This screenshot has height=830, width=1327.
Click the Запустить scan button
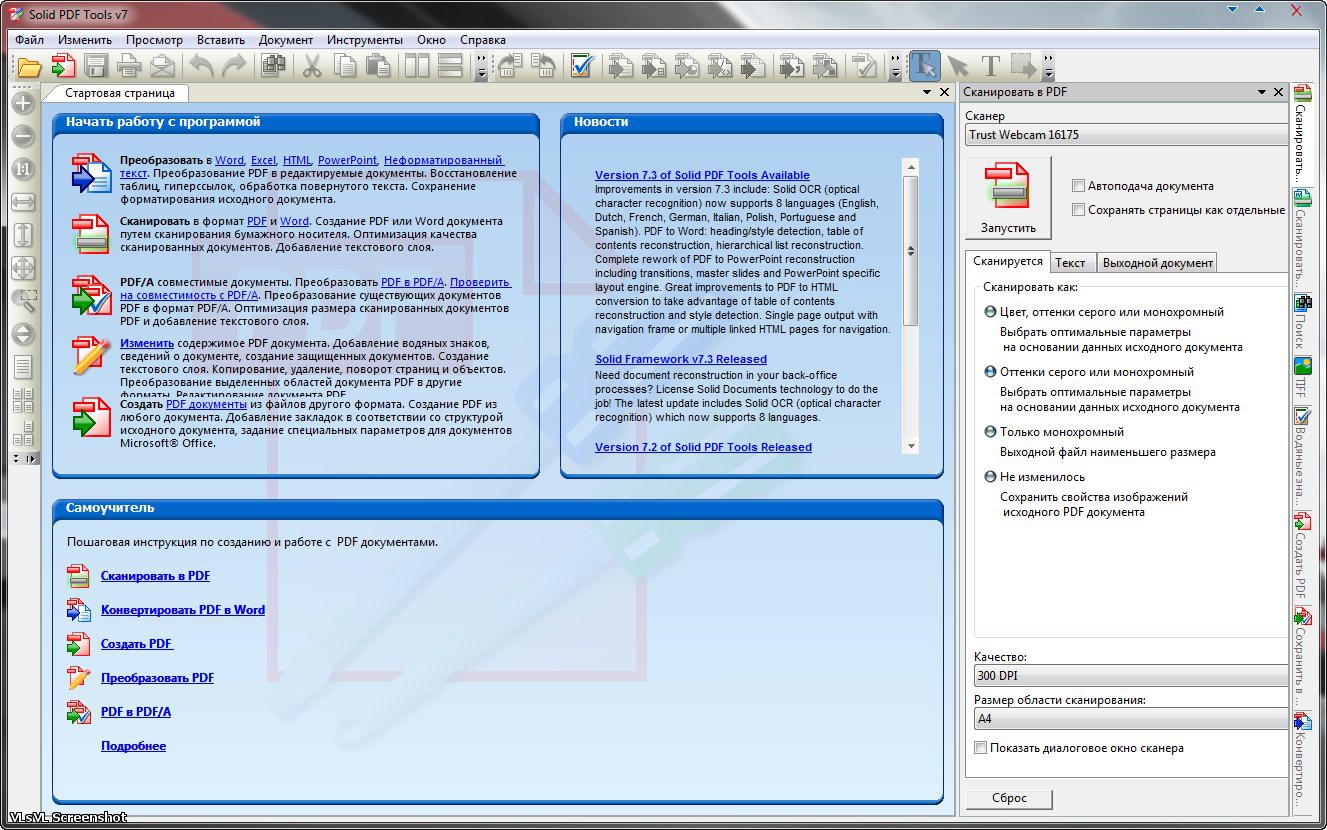1008,196
